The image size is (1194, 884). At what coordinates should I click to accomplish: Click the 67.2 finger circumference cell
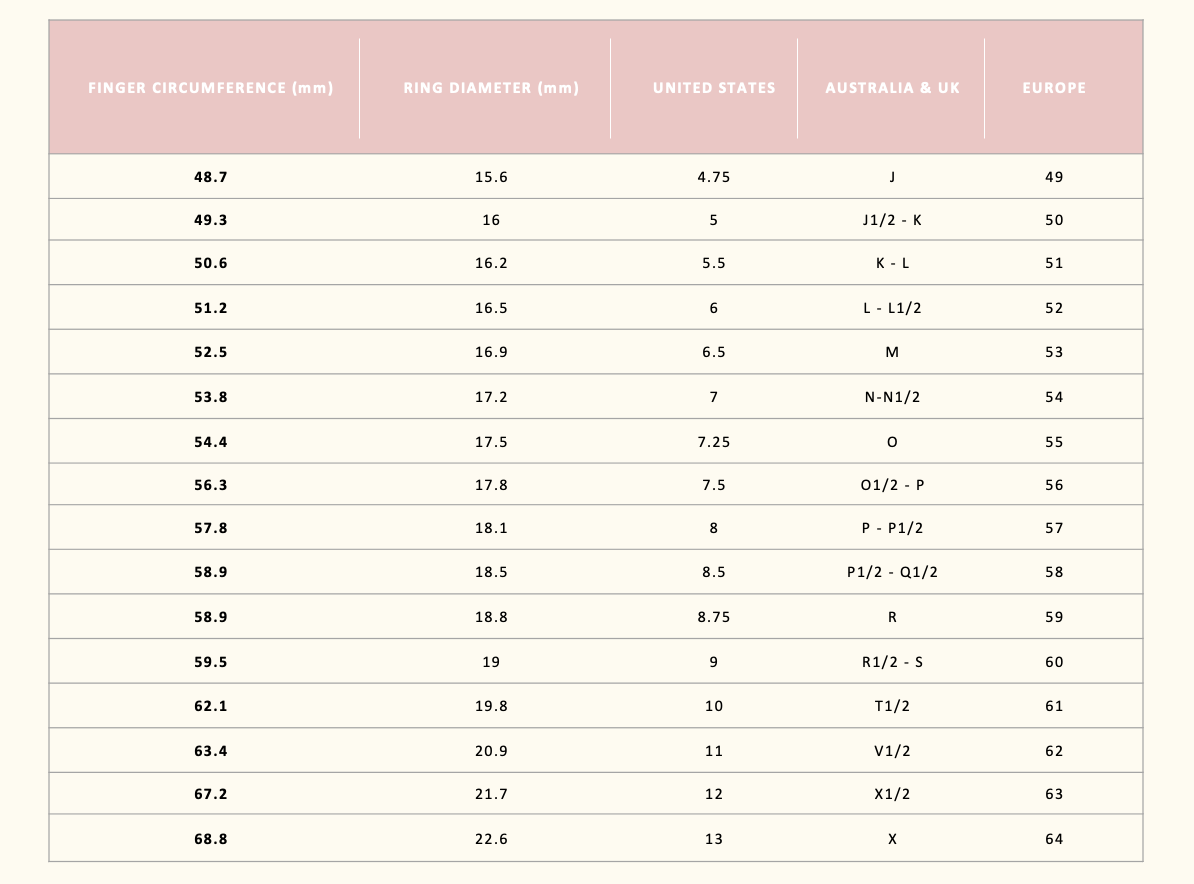coord(210,794)
